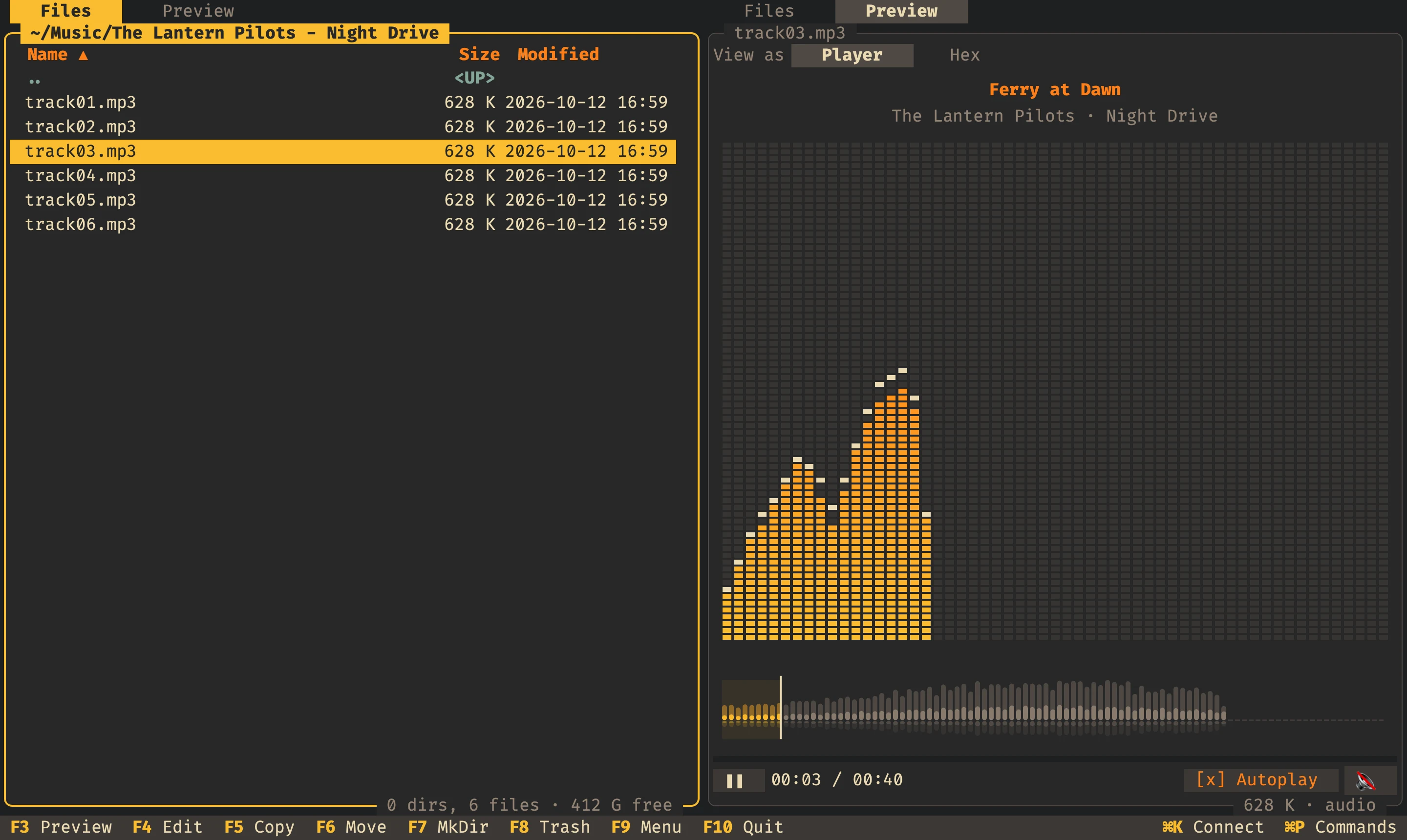
Task: Select the left pane Files tab
Action: coord(65,11)
